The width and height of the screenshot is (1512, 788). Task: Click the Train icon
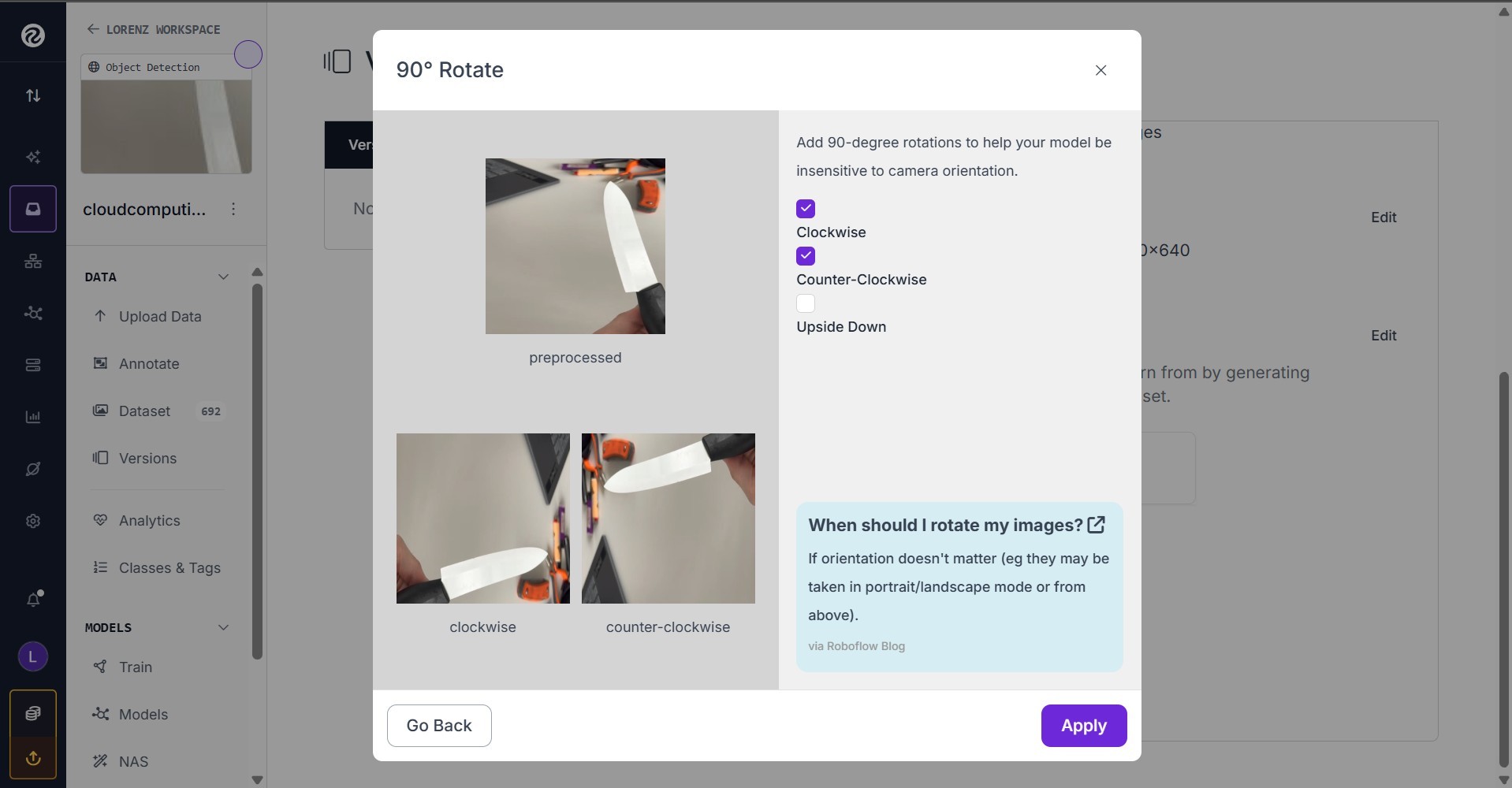100,667
